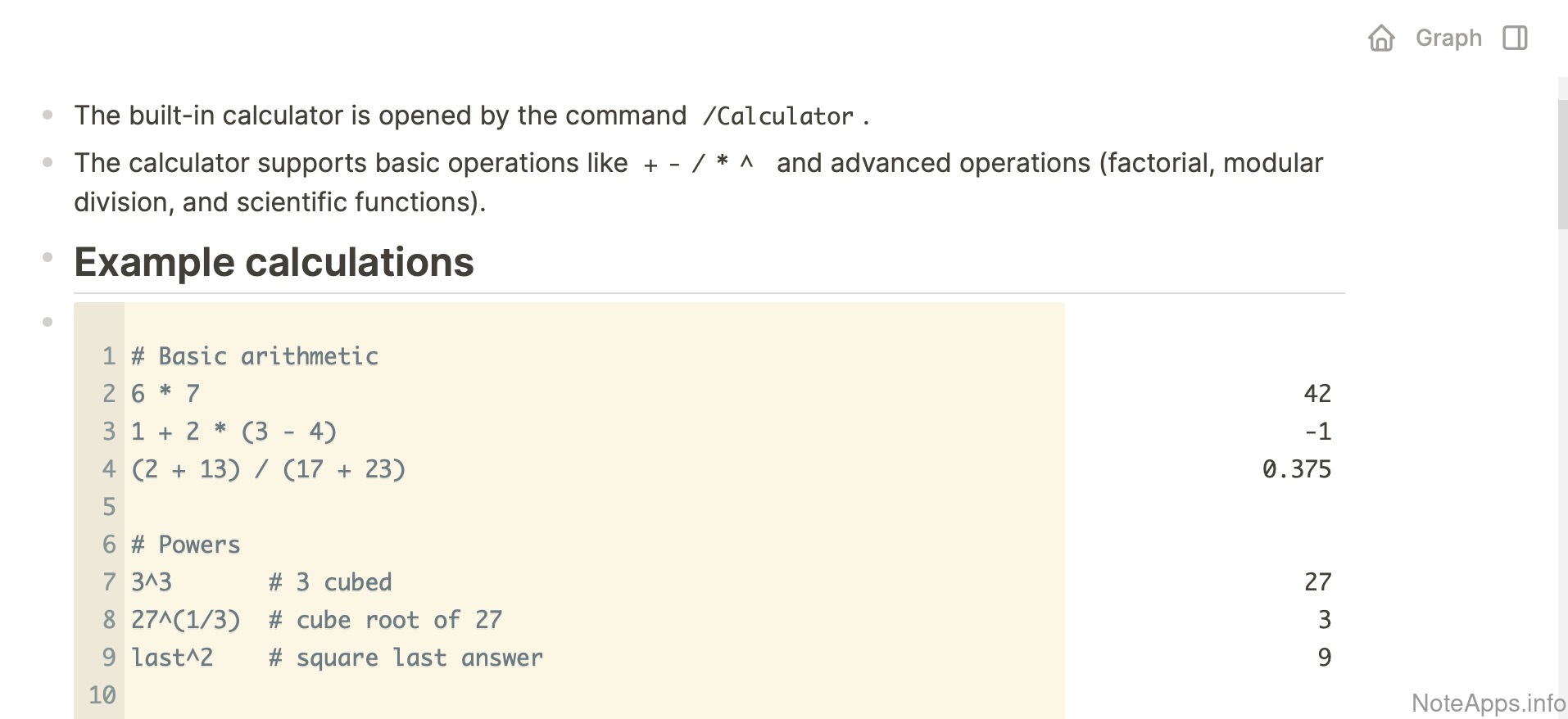Click the bullet beside the built-in calculator sentence
This screenshot has width=1568, height=719.
pyautogui.click(x=48, y=115)
